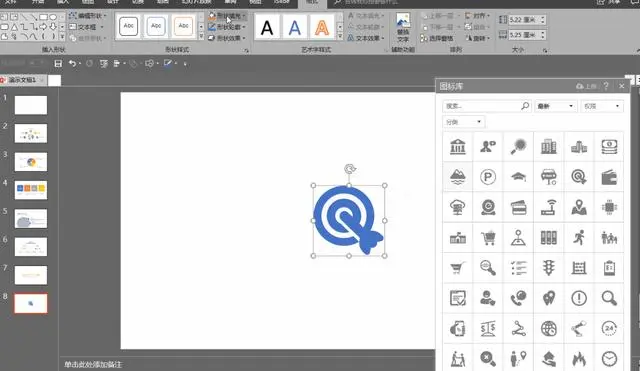Viewport: 640px width, 371px height.
Task: Apply the blue outline Abc shape style
Action: tap(156, 26)
